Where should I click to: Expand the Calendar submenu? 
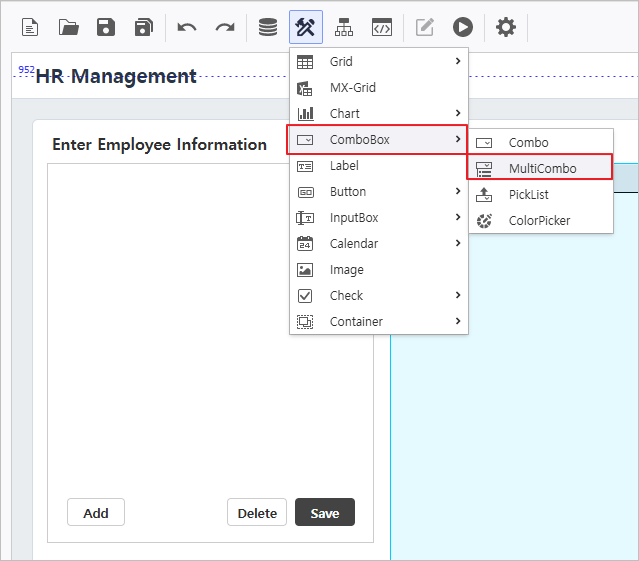(x=378, y=244)
